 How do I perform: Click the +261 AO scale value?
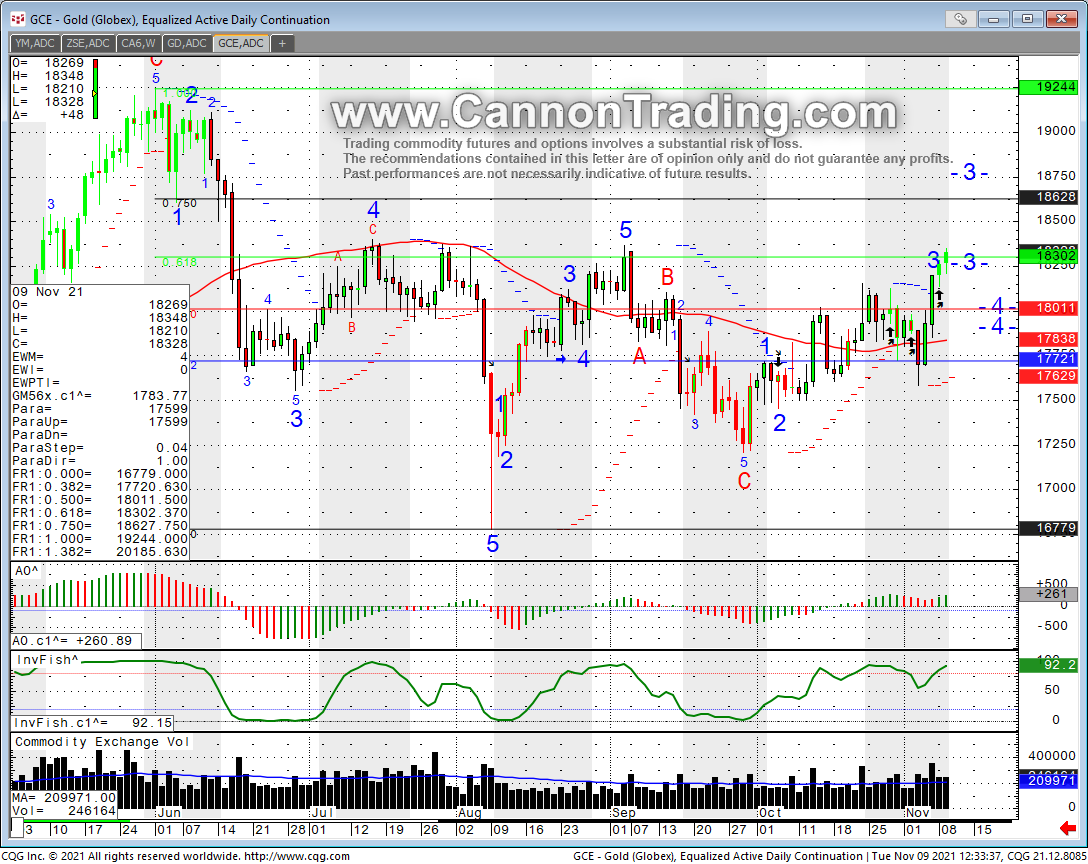click(1047, 594)
